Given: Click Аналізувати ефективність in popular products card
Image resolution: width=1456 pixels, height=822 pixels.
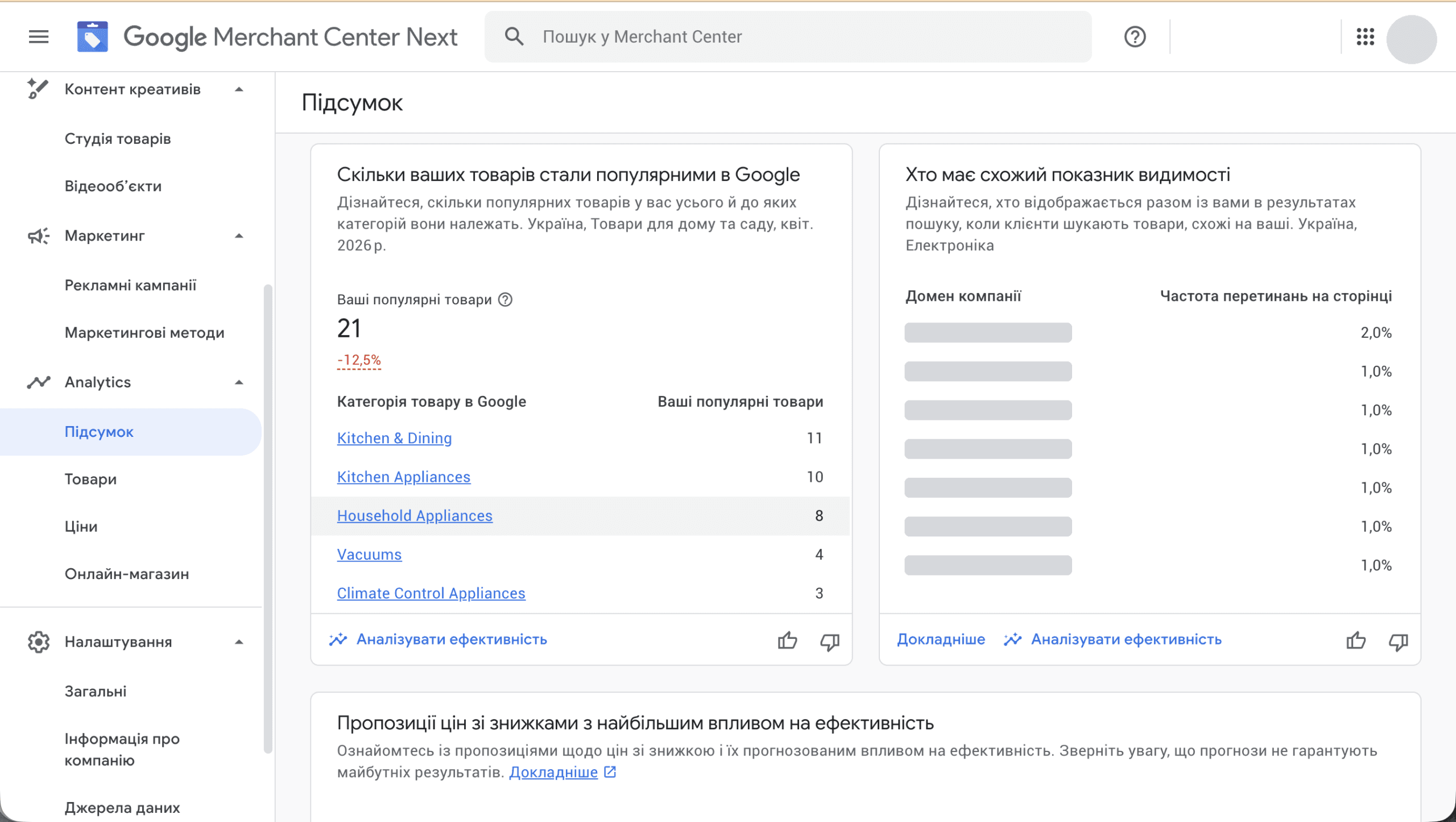Looking at the screenshot, I should pyautogui.click(x=452, y=639).
